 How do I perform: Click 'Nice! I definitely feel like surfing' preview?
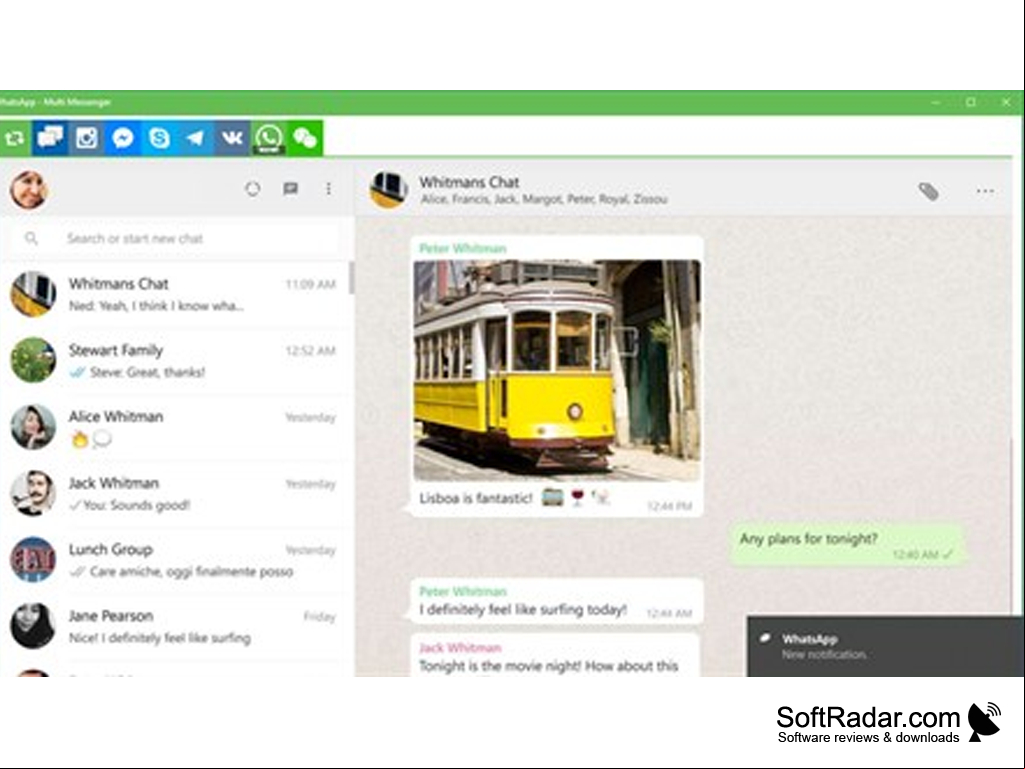pos(160,638)
